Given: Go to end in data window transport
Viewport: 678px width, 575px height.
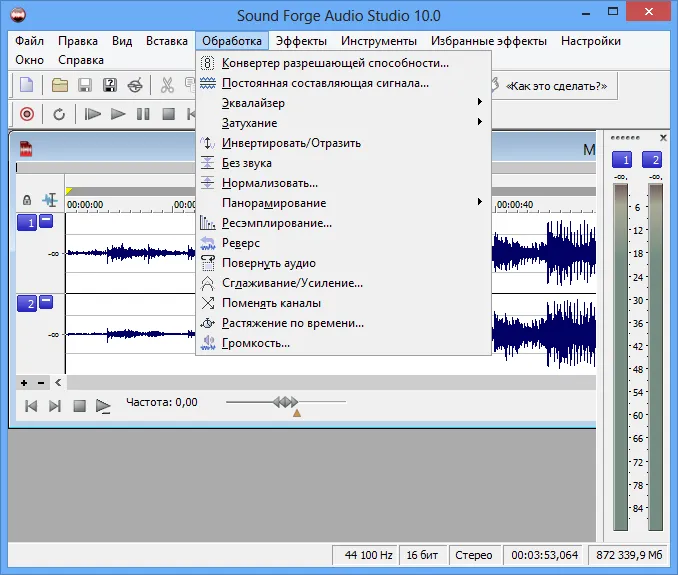Looking at the screenshot, I should click(x=55, y=406).
